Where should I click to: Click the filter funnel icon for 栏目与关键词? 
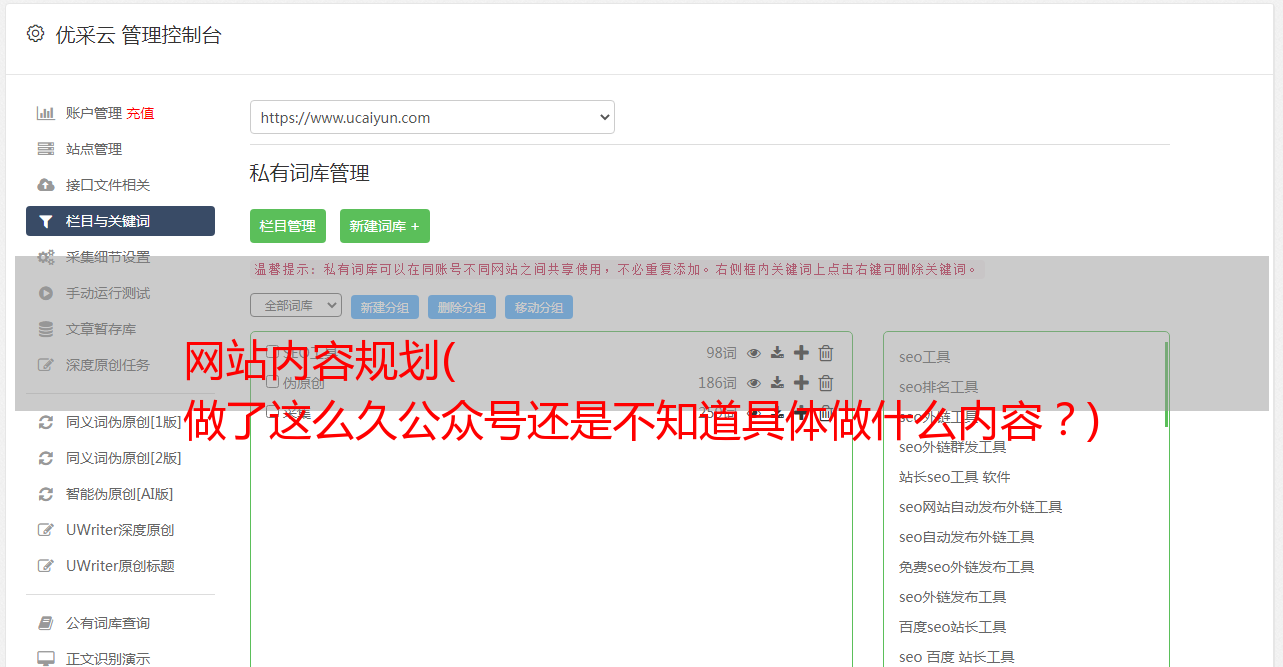(x=46, y=221)
